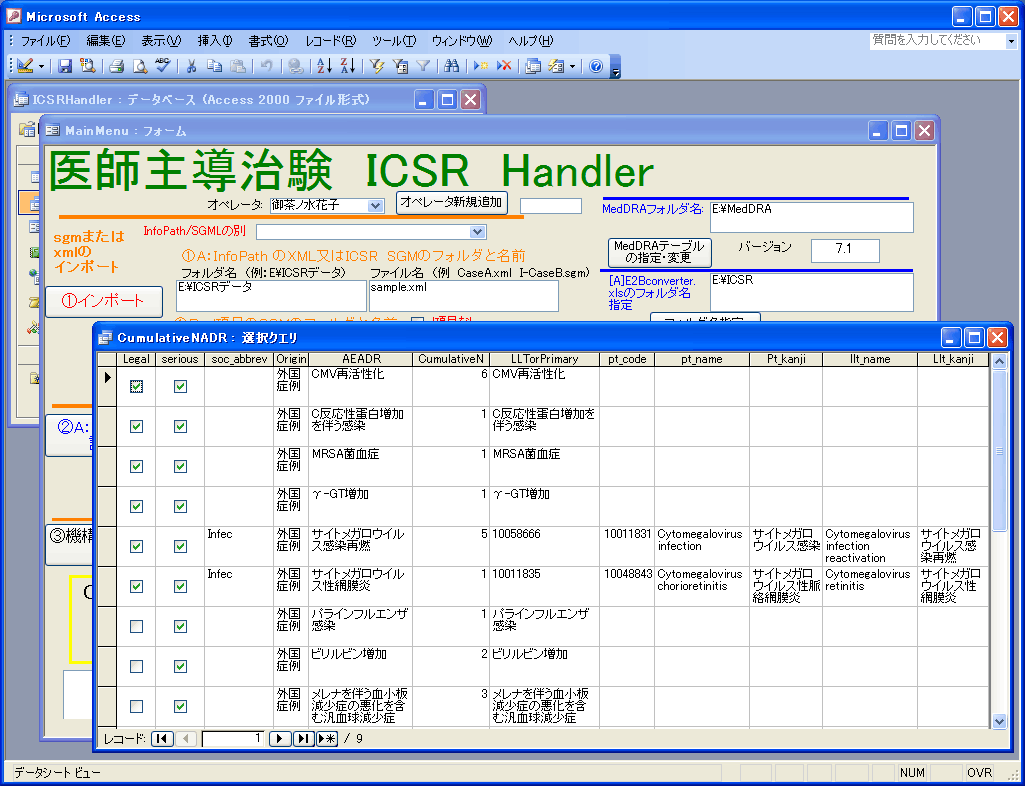1025x786 pixels.
Task: Click the オペレータ新規追加 button
Action: [x=452, y=202]
